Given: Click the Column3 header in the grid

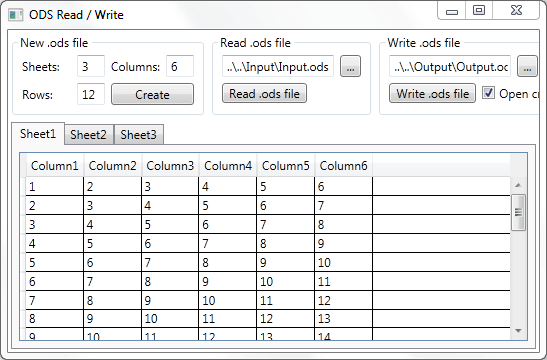Looking at the screenshot, I should (x=170, y=166).
